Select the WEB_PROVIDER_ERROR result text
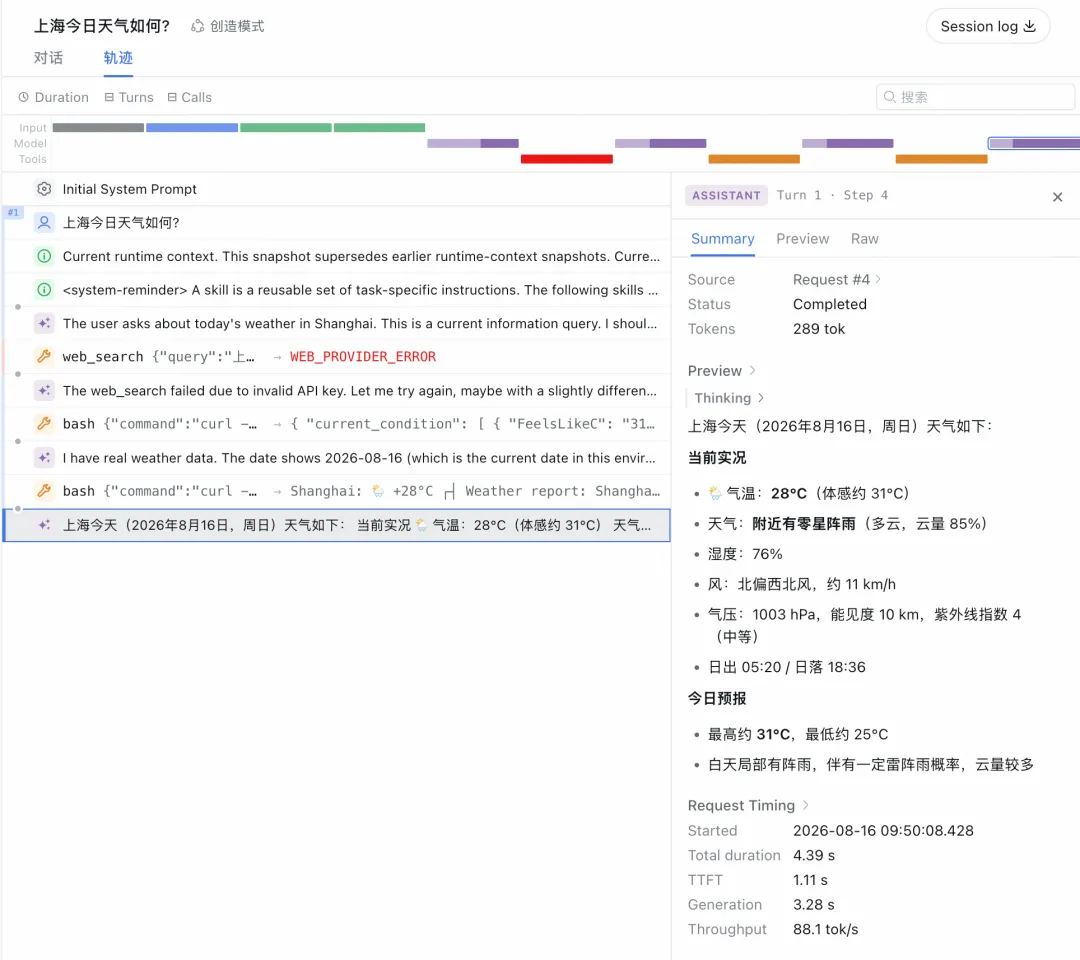 click(363, 357)
